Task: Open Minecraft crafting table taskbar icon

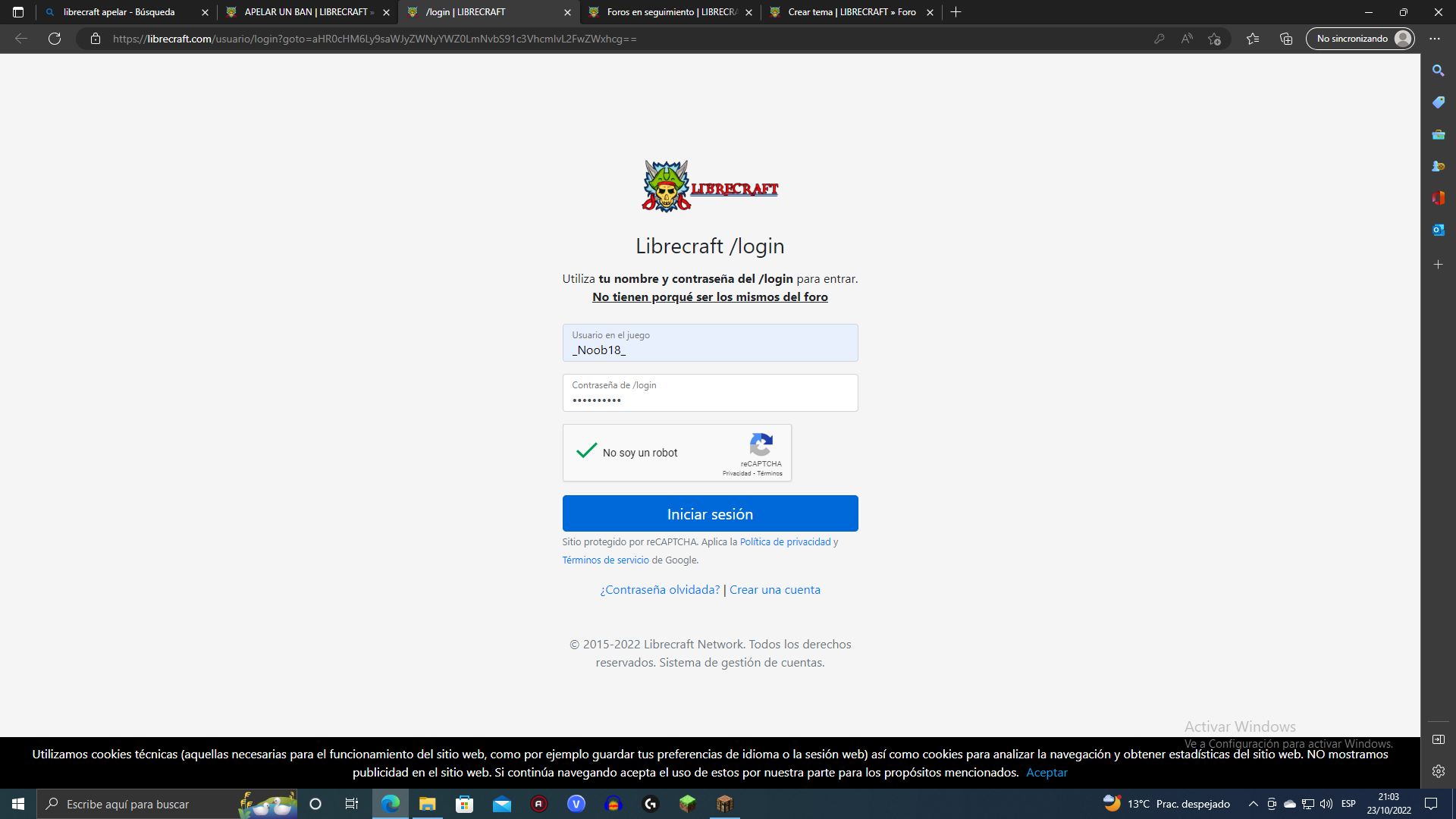Action: pyautogui.click(x=724, y=804)
